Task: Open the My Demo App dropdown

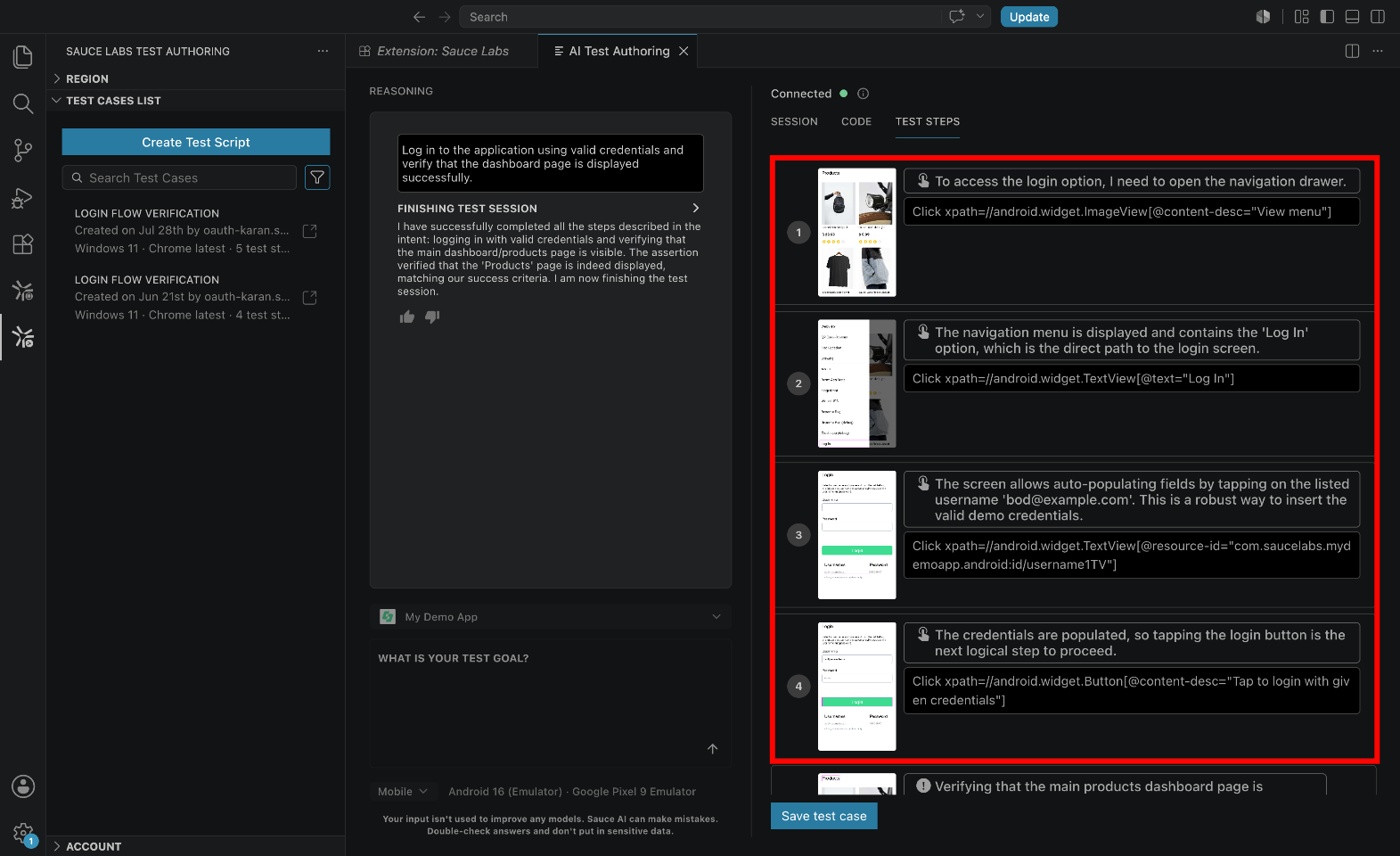Action: (551, 617)
